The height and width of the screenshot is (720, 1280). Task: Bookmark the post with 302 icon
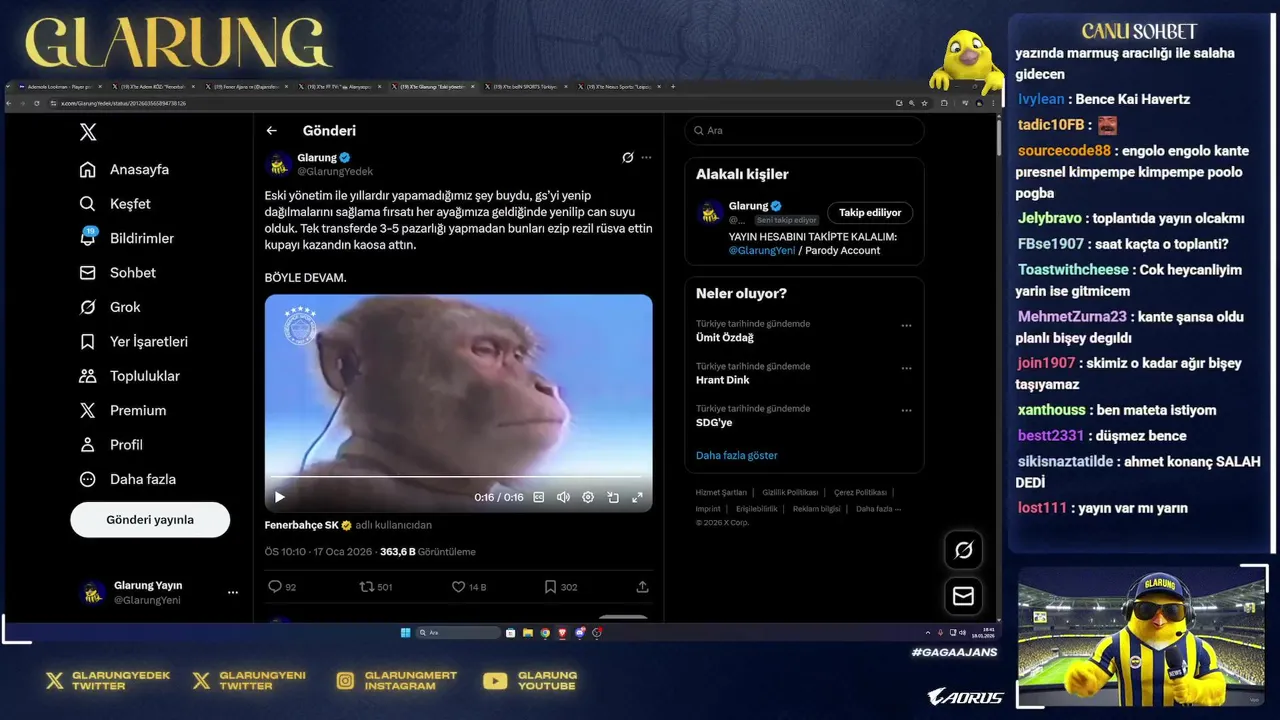(x=550, y=587)
